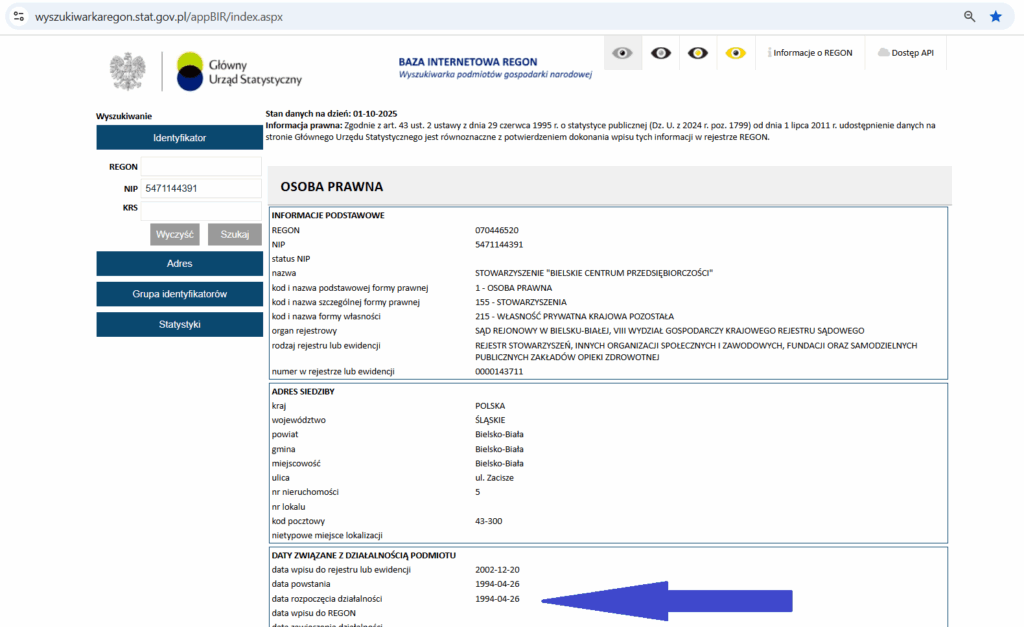Select the gray eye default contrast icon
The image size is (1024, 627).
(622, 52)
